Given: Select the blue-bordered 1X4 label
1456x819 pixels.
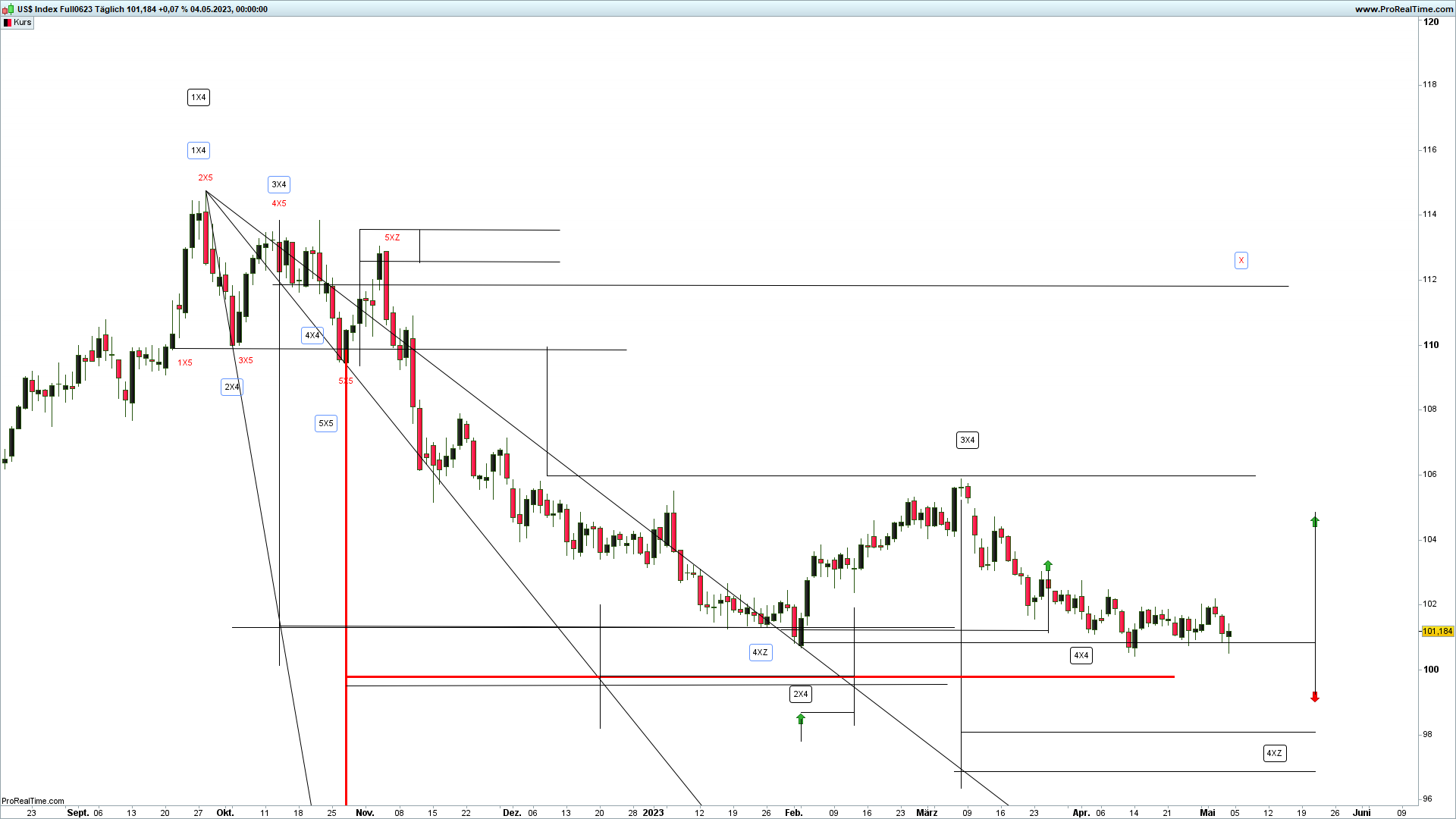Looking at the screenshot, I should click(199, 150).
